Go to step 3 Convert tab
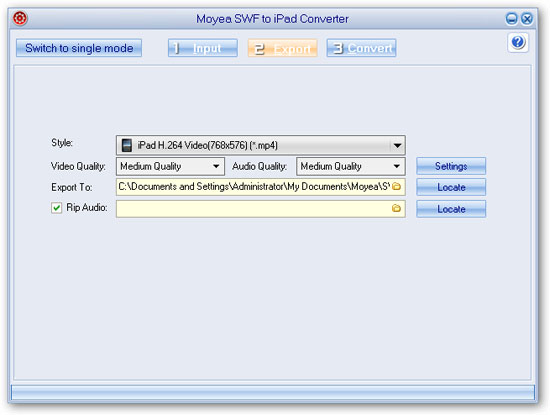This screenshot has height=415, width=550. 362,48
